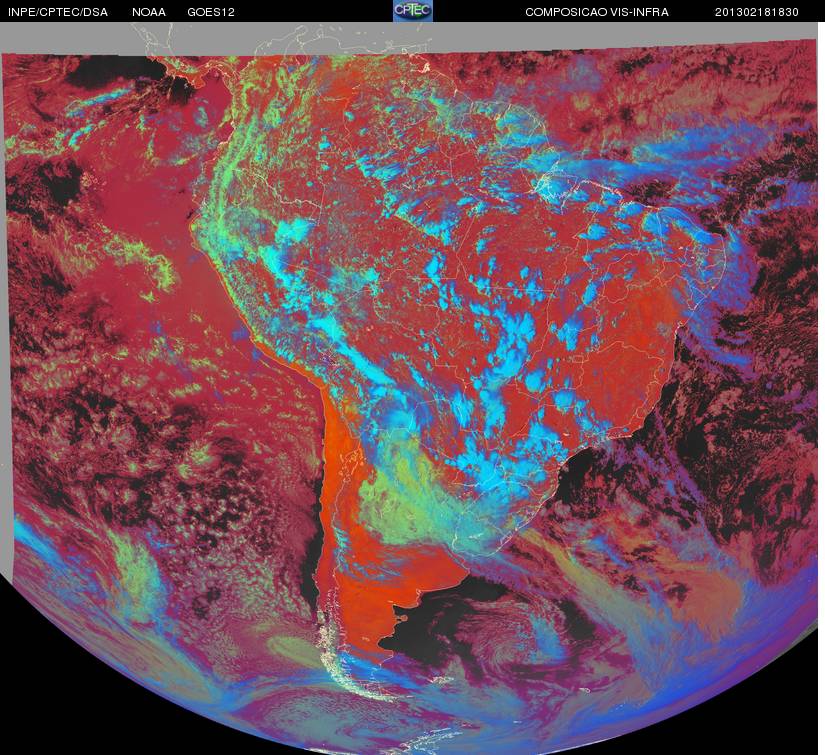Click the CPTEC logo in the header
Image resolution: width=825 pixels, height=755 pixels.
[x=413, y=11]
